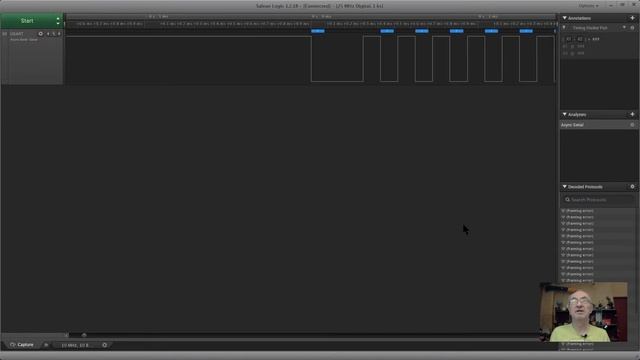Click the Search Protocols input field
Image resolution: width=640 pixels, height=360 pixels.
(x=598, y=200)
